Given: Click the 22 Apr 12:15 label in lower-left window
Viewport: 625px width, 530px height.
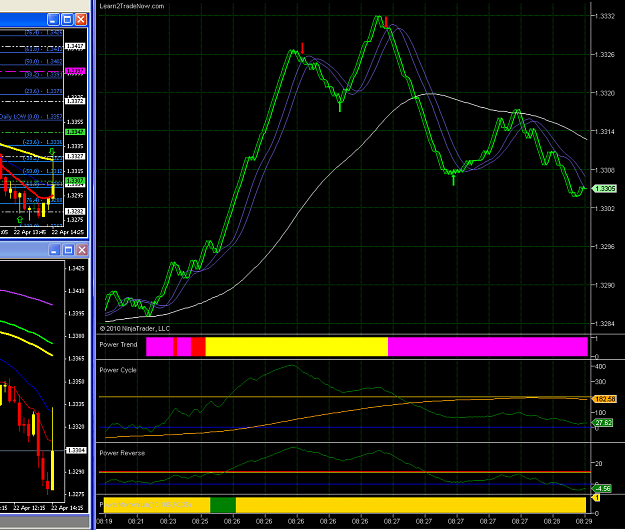Looking at the screenshot, I should click(28, 508).
